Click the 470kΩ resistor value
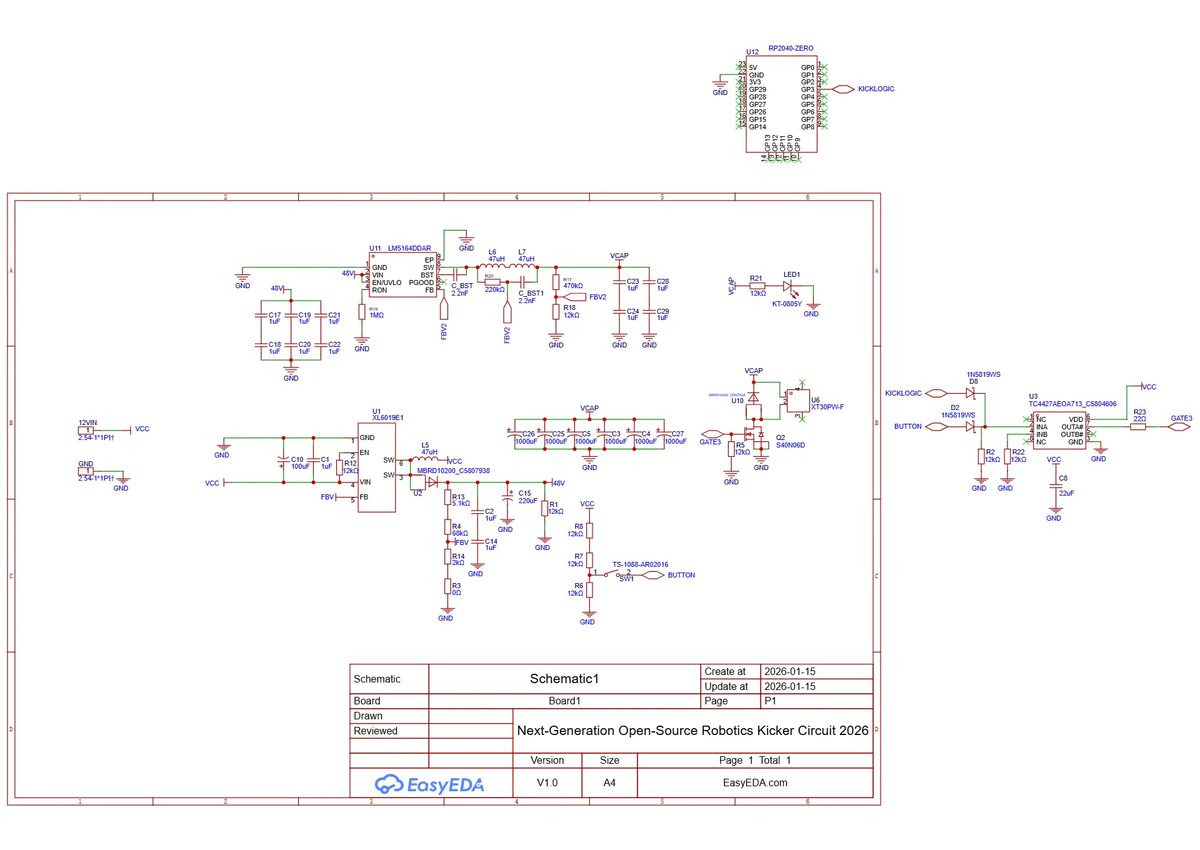Screen dimensions: 1200x850 pos(573,286)
